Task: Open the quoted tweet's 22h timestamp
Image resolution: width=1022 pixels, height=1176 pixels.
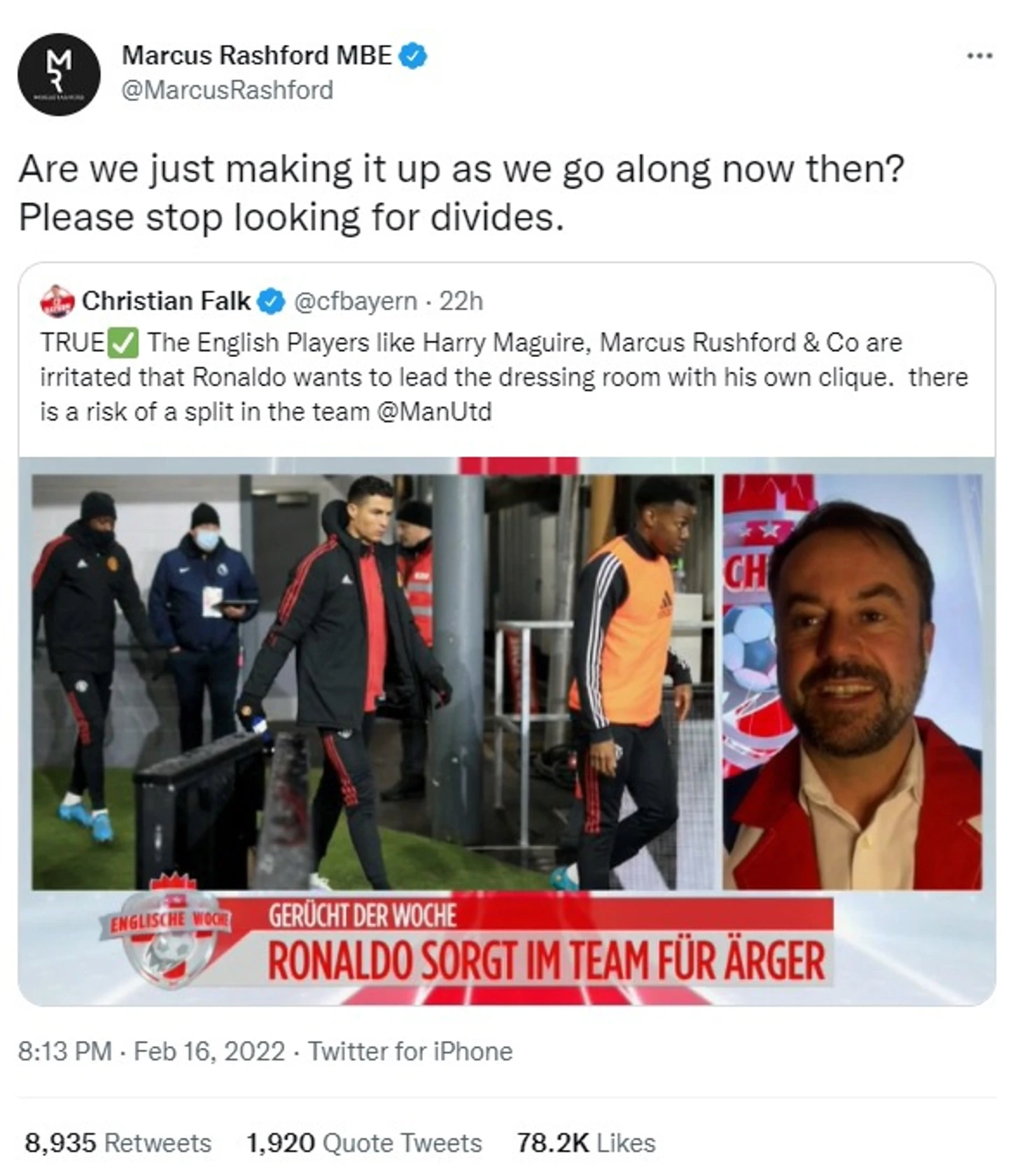Action: 461,301
